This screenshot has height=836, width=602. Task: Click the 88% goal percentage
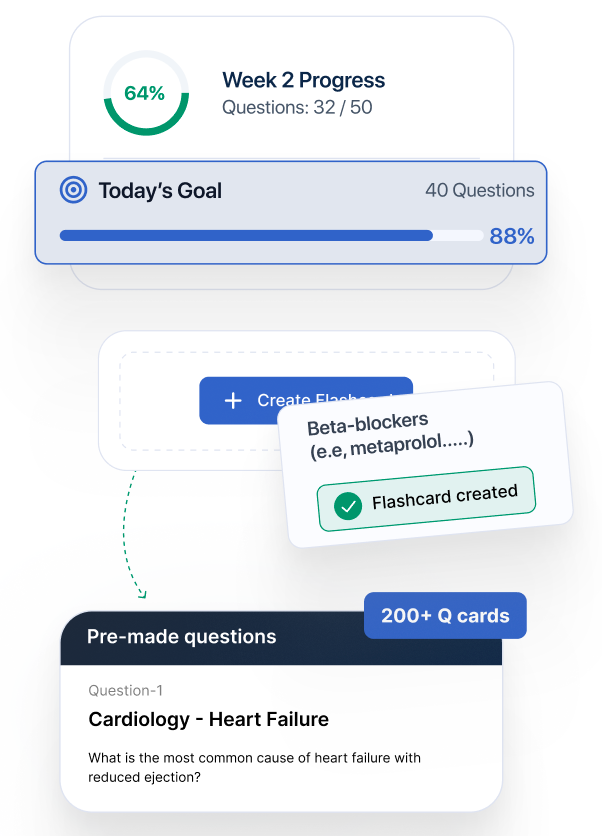coord(511,237)
